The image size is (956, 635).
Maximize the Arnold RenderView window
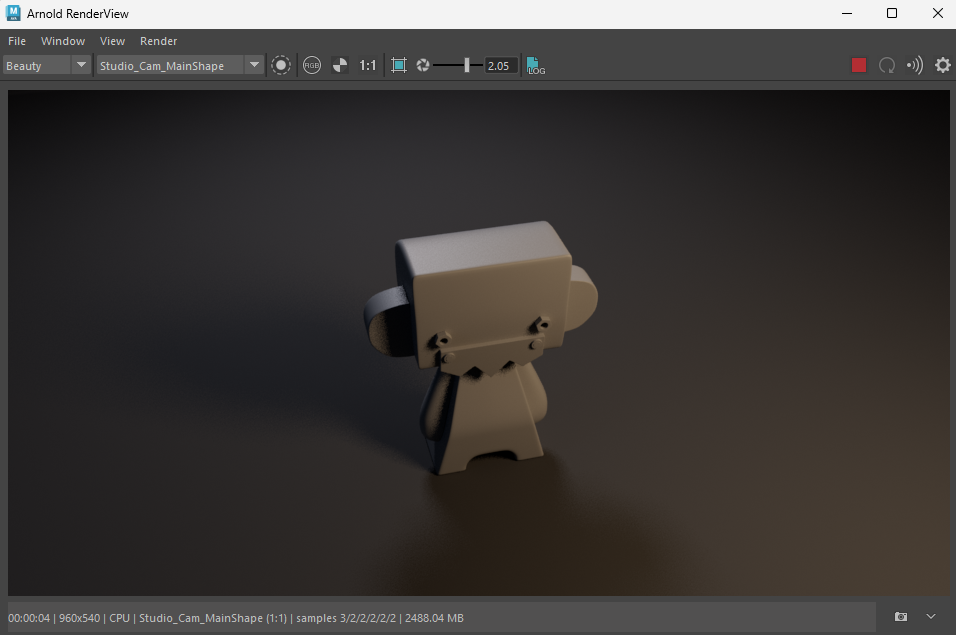(x=891, y=13)
